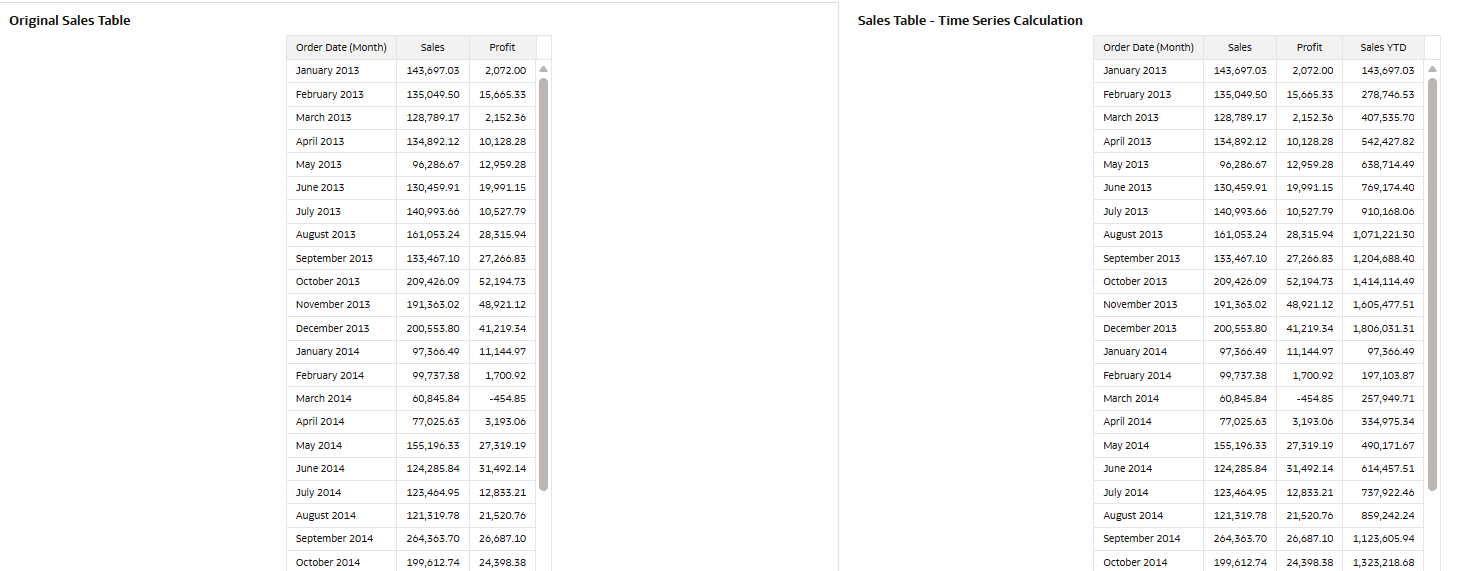Select January 2014 in Time Series table

pos(1135,351)
